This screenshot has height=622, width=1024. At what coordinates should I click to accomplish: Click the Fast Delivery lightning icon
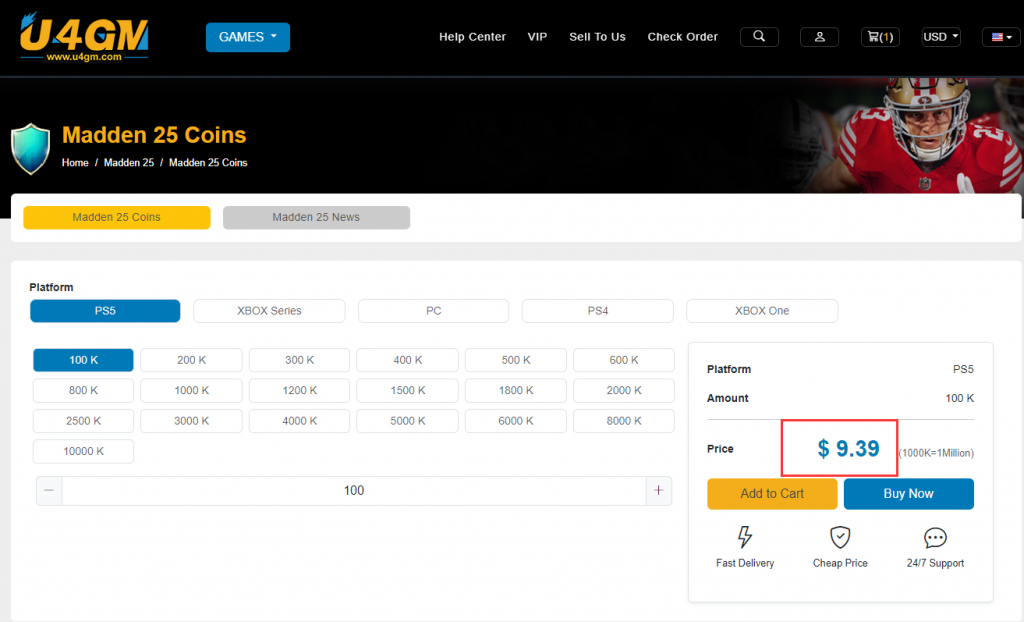pyautogui.click(x=744, y=537)
